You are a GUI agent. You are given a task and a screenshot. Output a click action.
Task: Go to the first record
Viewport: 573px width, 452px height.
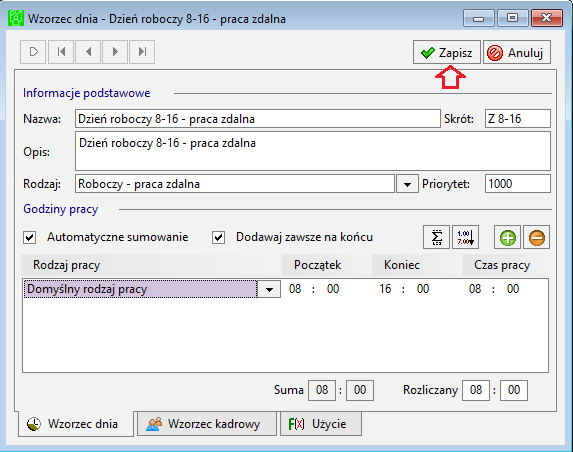(x=61, y=52)
